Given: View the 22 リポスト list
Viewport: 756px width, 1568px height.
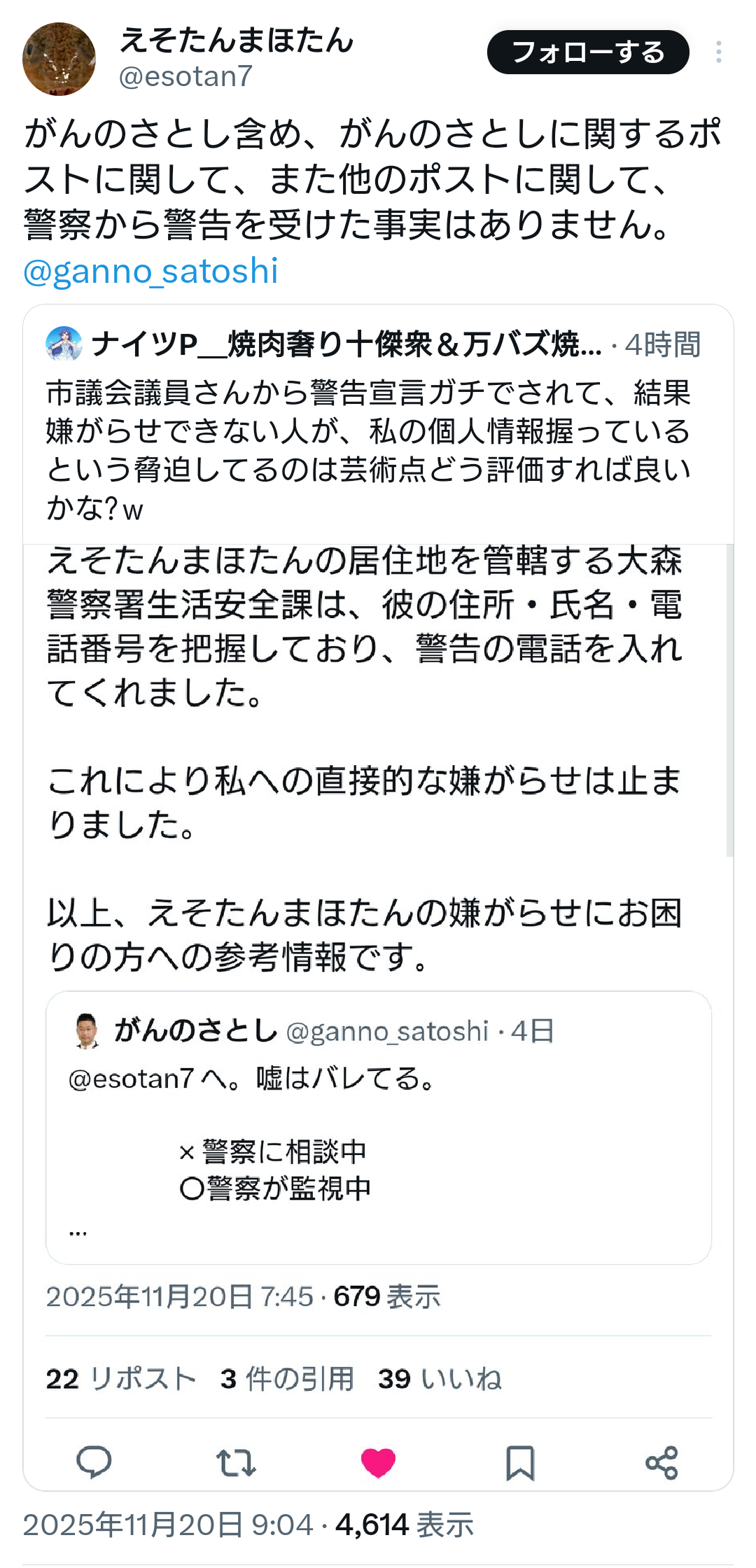Looking at the screenshot, I should coord(120,1379).
